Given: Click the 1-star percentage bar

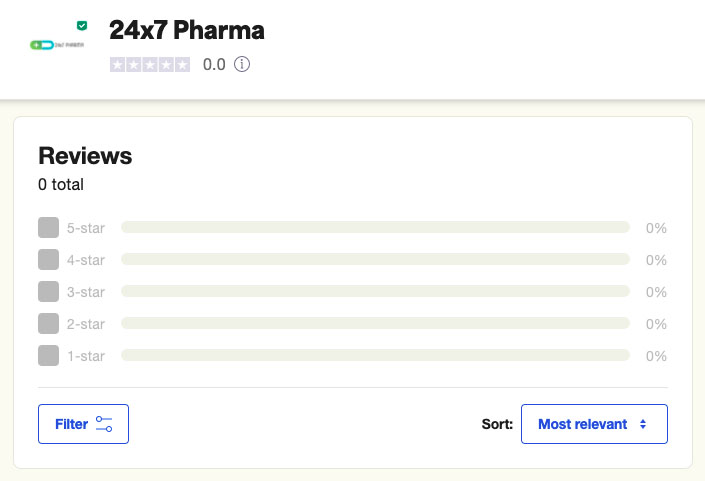Looking at the screenshot, I should click(375, 356).
